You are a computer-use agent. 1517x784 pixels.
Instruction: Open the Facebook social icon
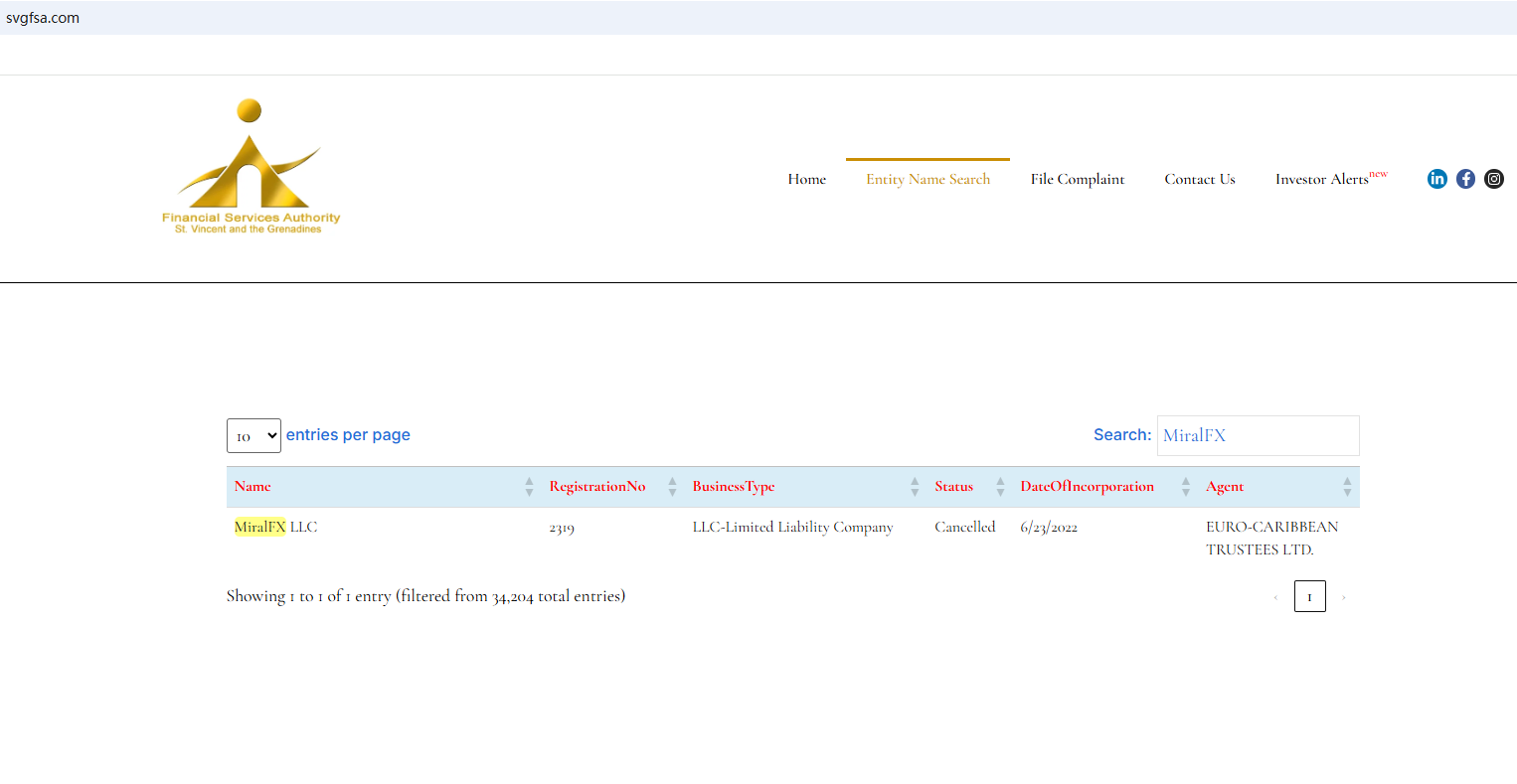(x=1465, y=179)
